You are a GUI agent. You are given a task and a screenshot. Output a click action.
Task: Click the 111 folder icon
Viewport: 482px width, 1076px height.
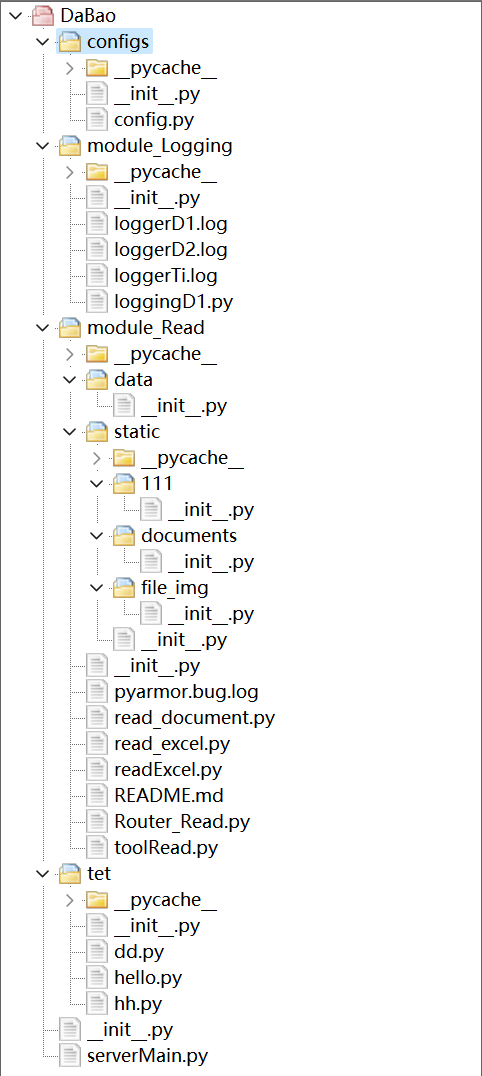124,484
